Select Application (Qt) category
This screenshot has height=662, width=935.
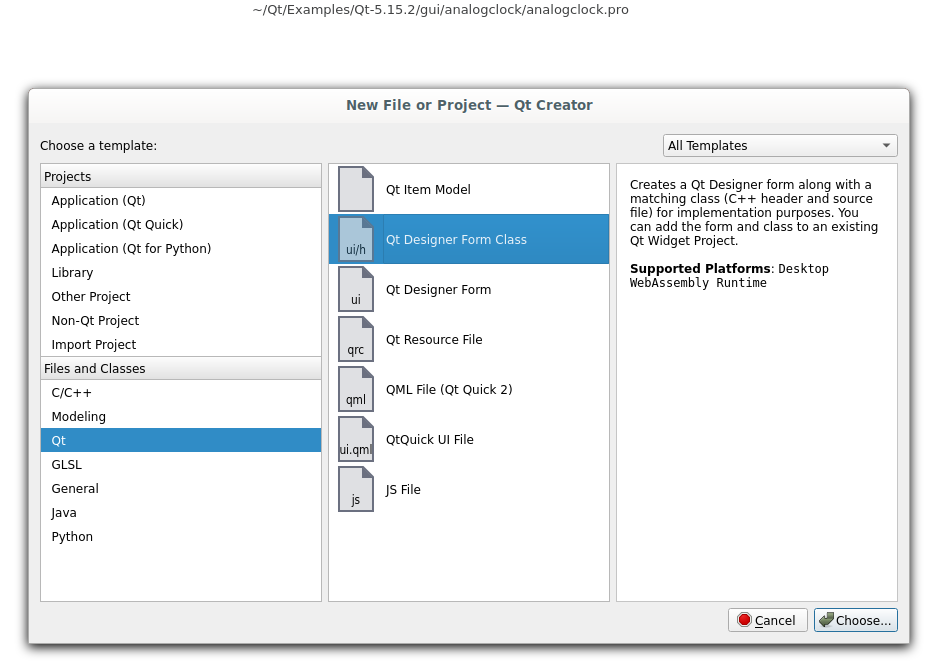[x=181, y=200]
